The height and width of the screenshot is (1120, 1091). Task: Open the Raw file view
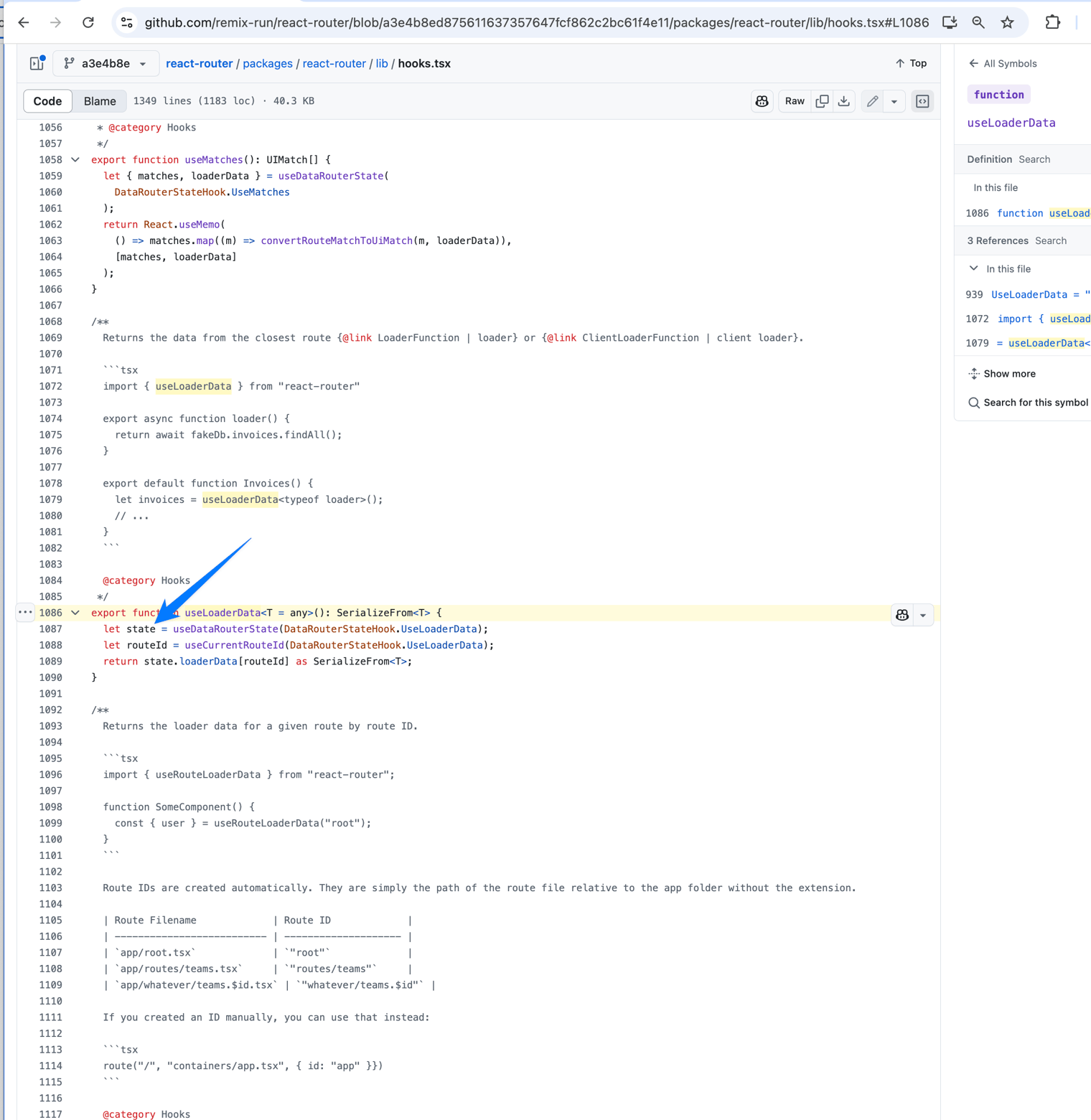(795, 101)
